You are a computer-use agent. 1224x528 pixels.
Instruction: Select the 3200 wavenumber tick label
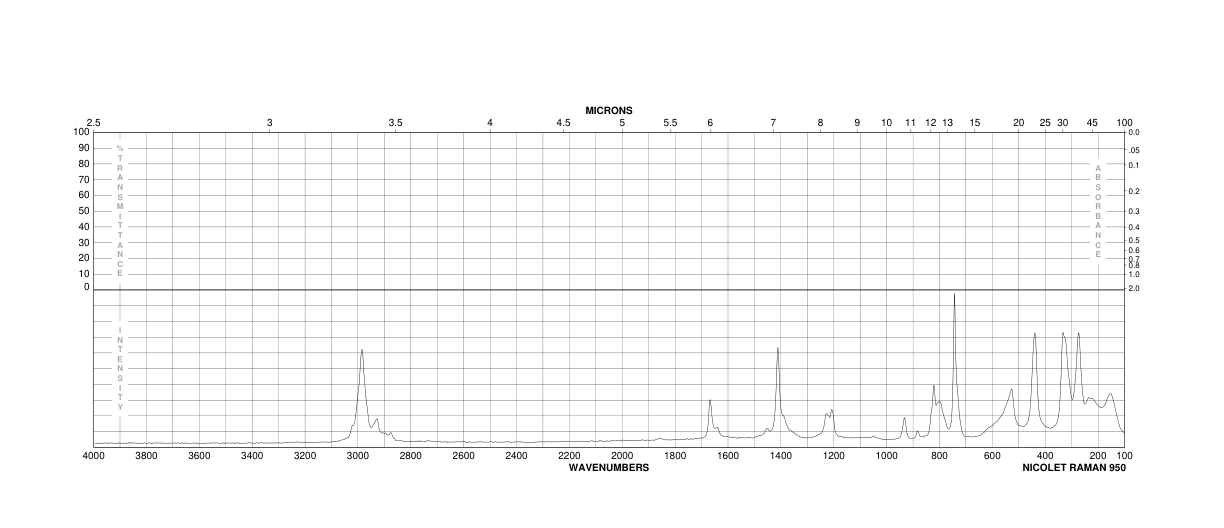[x=305, y=456]
